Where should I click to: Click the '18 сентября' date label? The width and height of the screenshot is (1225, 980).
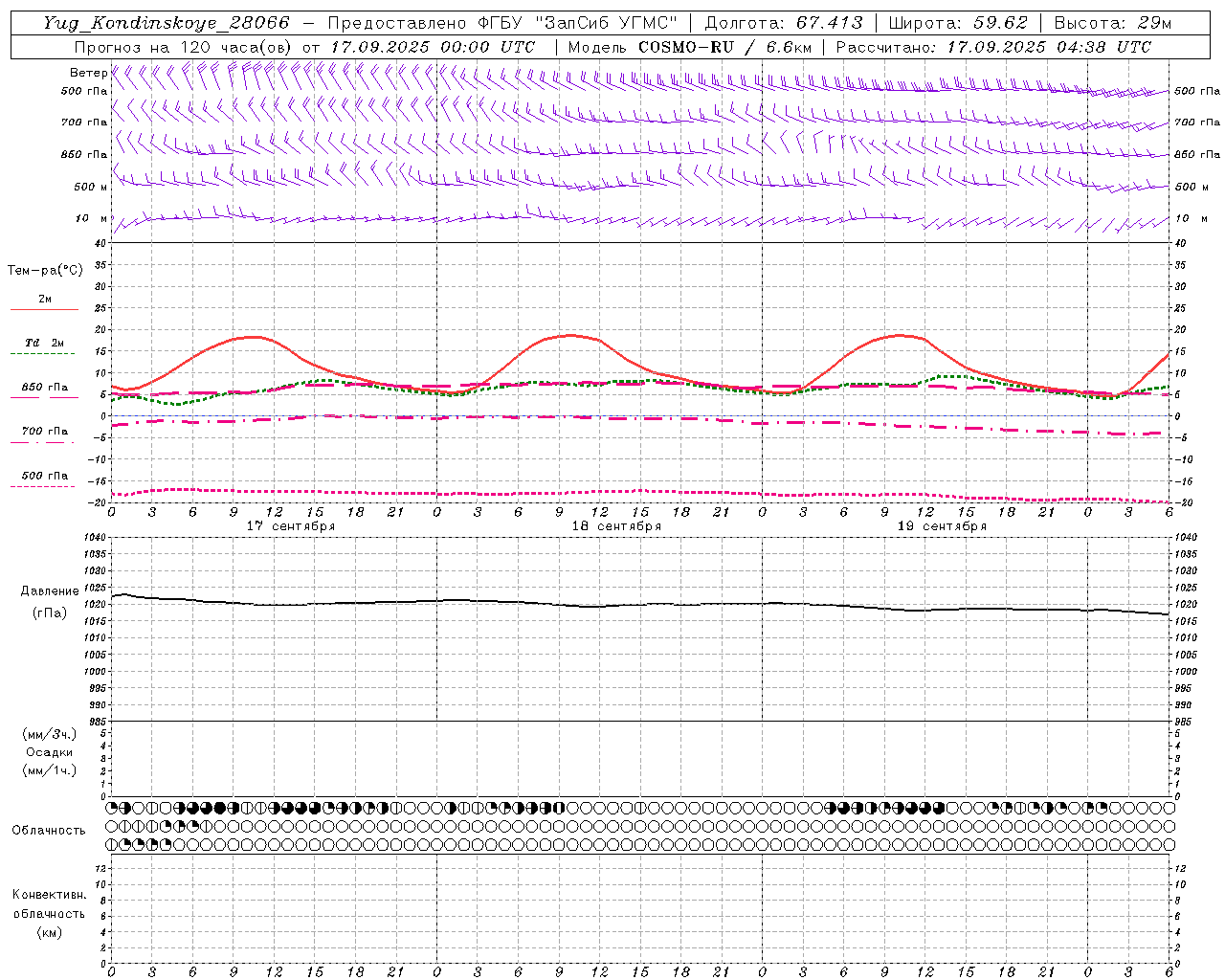tap(616, 526)
